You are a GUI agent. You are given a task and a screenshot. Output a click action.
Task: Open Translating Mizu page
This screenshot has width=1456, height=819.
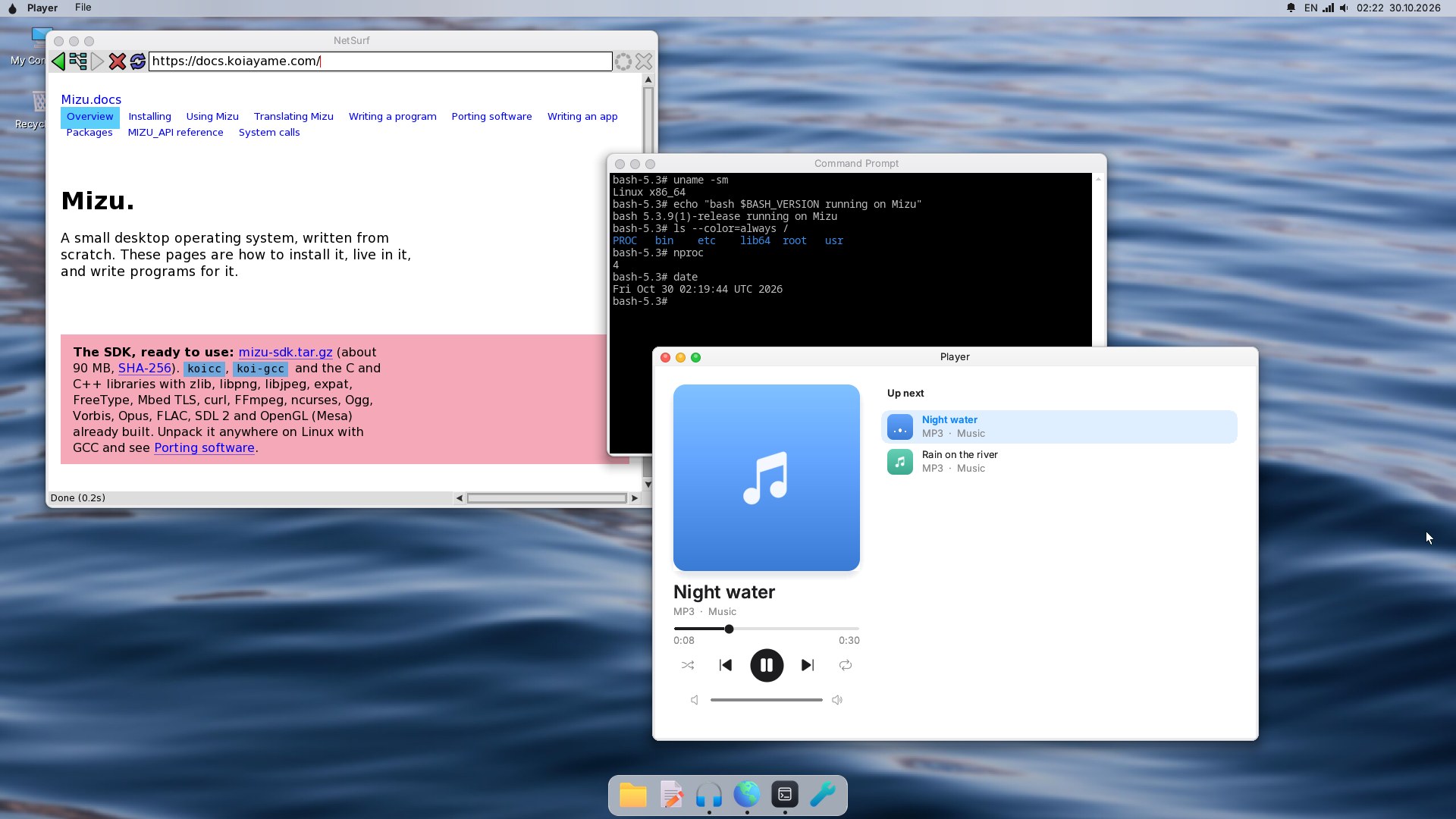(293, 117)
